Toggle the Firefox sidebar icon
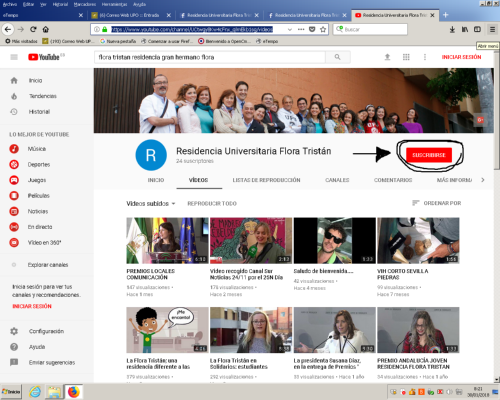Viewport: 500px width, 400px height. (477, 29)
